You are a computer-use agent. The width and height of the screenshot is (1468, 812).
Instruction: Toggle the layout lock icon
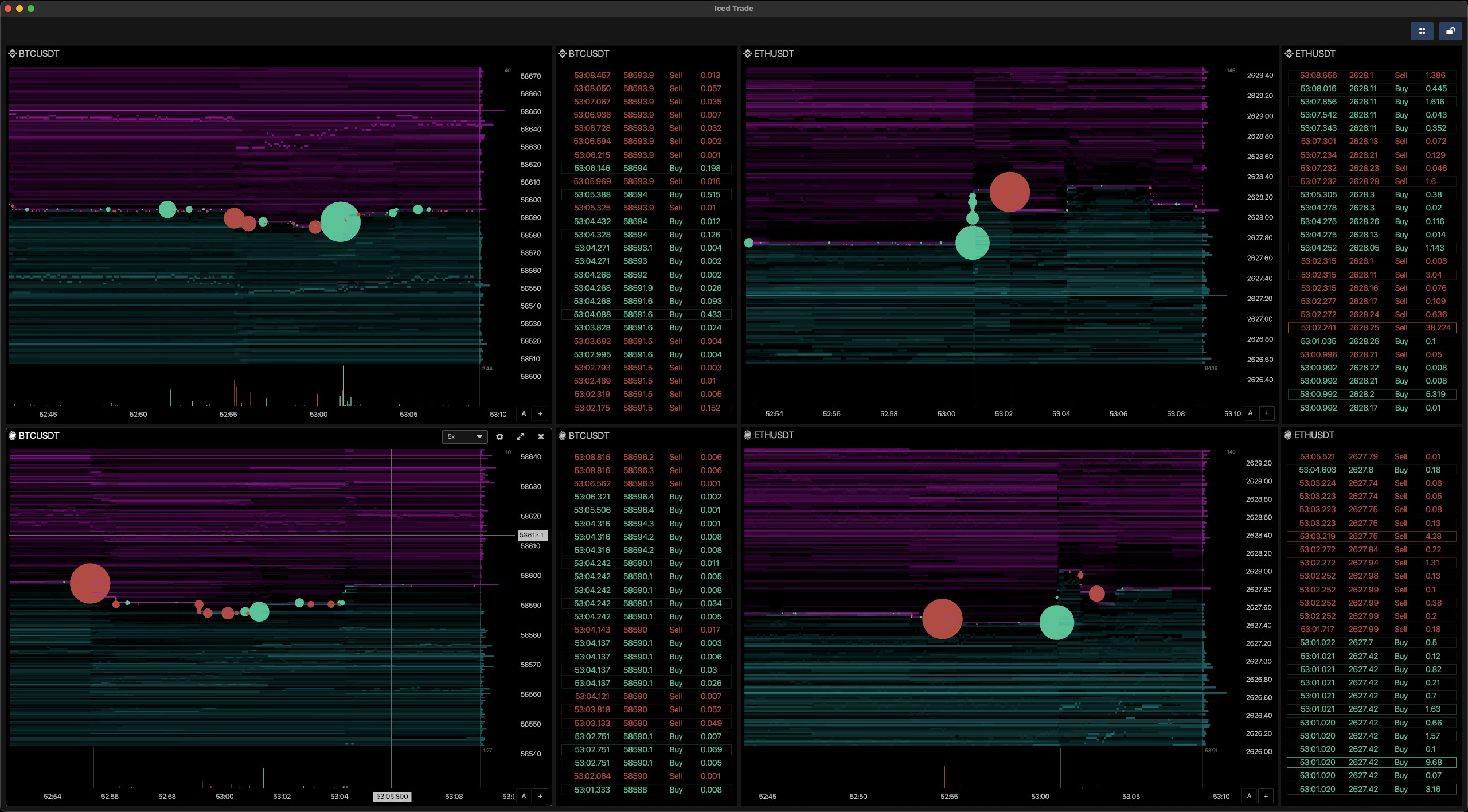(1450, 32)
